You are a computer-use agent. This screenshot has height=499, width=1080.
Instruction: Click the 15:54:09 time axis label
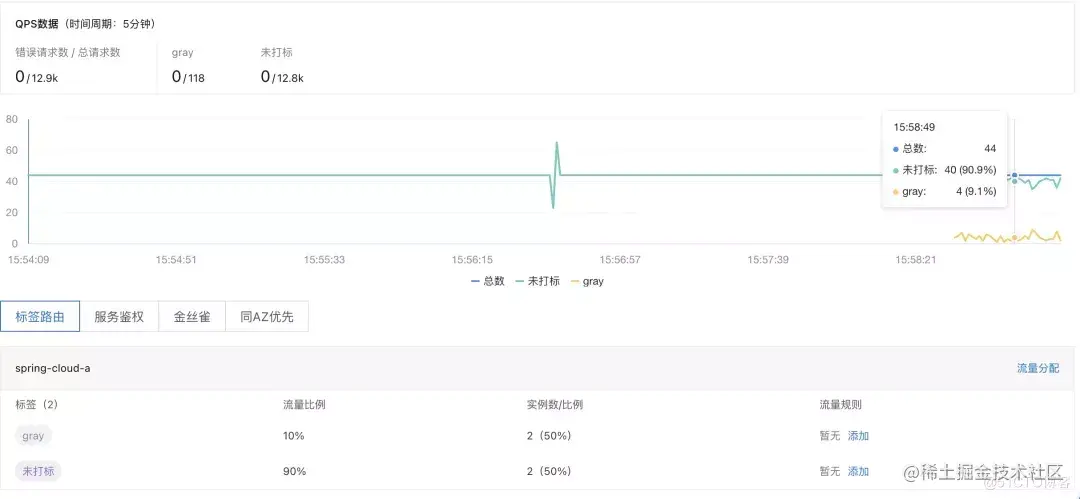28,260
